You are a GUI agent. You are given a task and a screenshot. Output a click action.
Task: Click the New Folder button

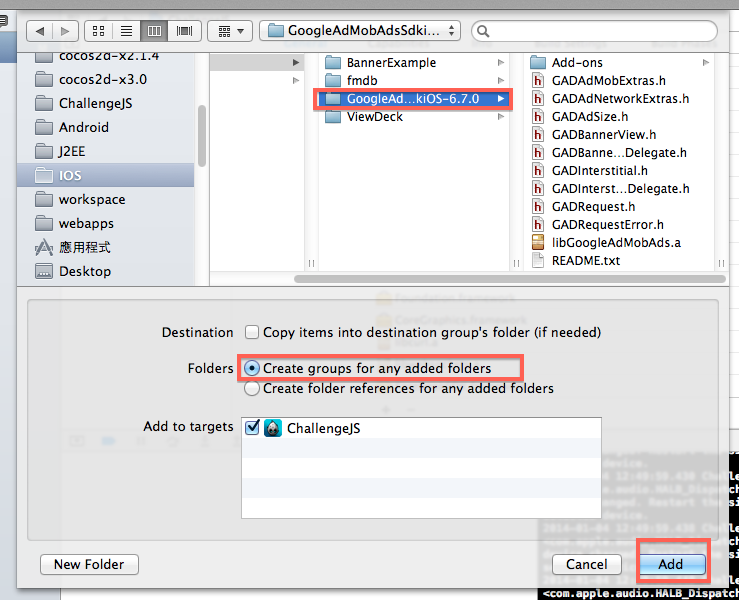(x=90, y=564)
